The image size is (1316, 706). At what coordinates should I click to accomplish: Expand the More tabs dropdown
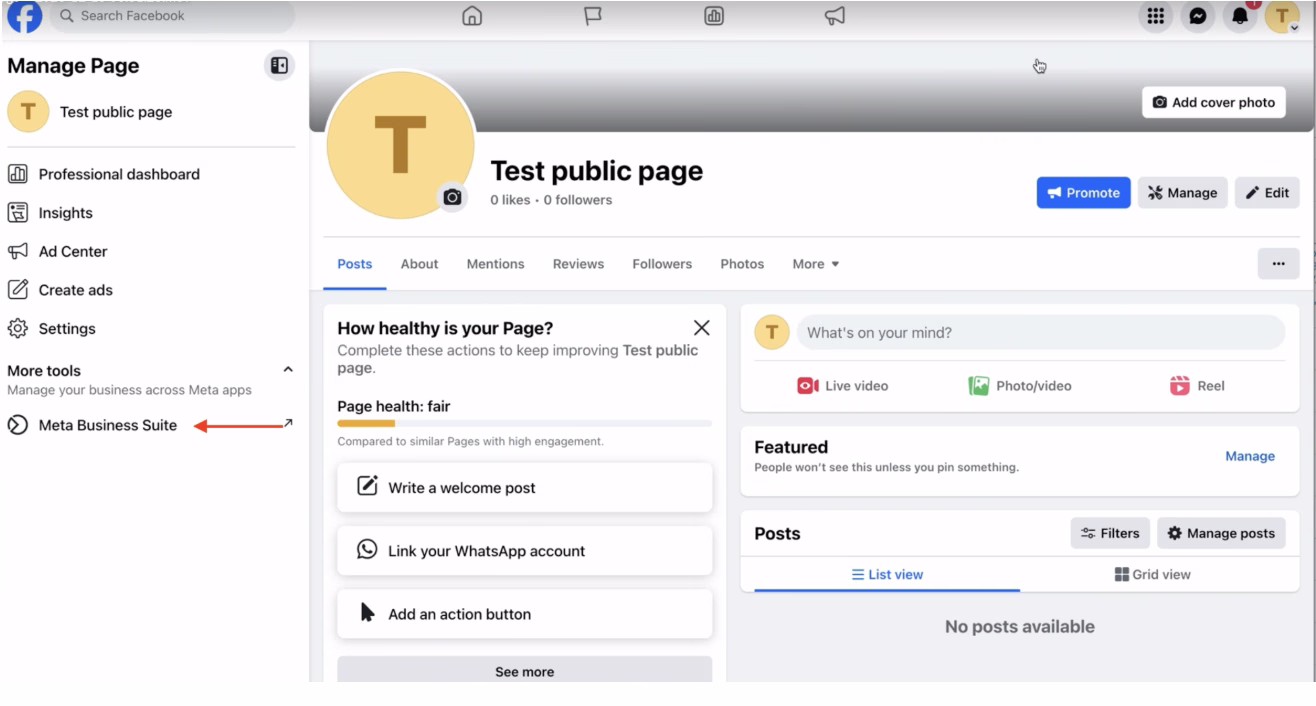(x=816, y=264)
